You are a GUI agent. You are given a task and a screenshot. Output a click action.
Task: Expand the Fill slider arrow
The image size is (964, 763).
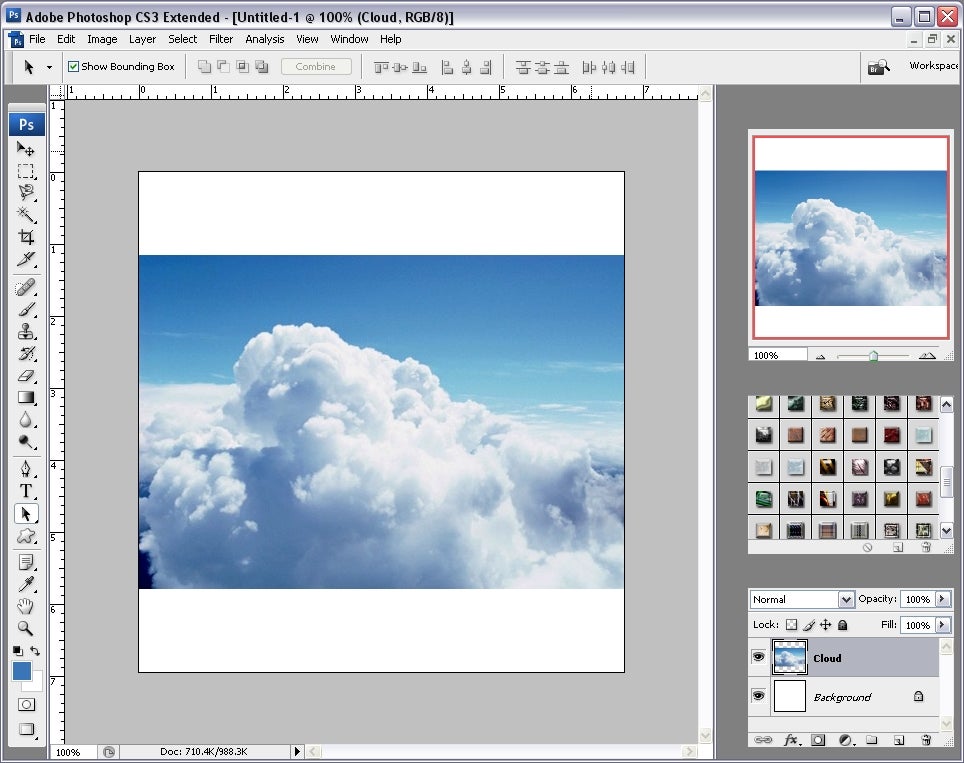pyautogui.click(x=943, y=625)
